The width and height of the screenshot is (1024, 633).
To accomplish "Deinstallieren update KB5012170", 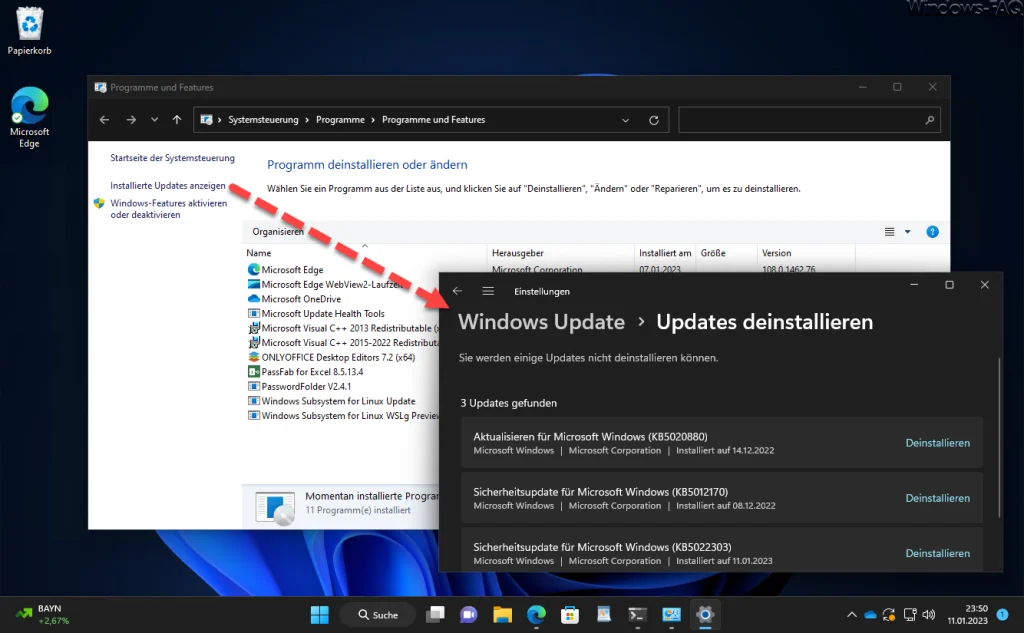I will 937,498.
